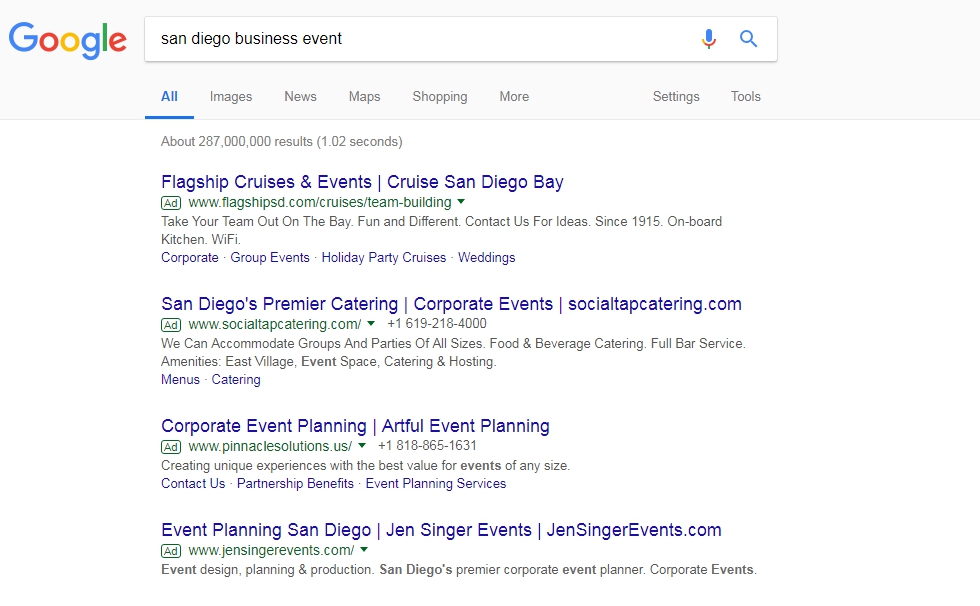The width and height of the screenshot is (980, 606).
Task: Click the Ad badge beside socialtapcatering.com URL
Action: coord(171,325)
